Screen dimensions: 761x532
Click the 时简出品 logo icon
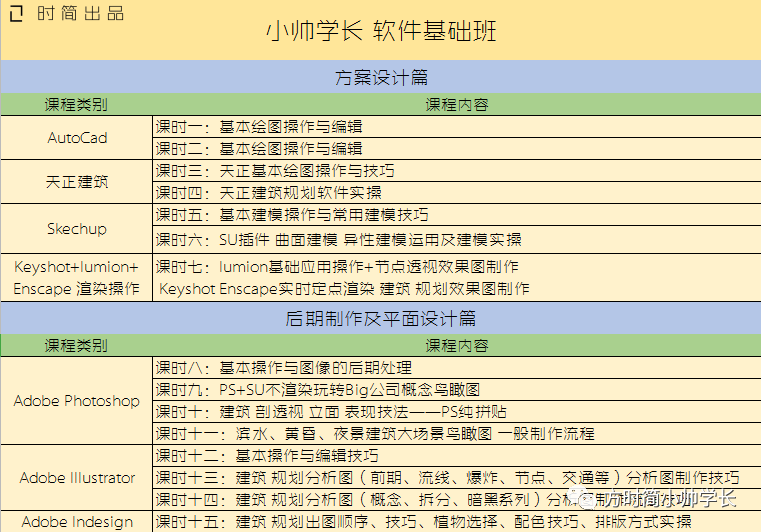click(x=16, y=14)
